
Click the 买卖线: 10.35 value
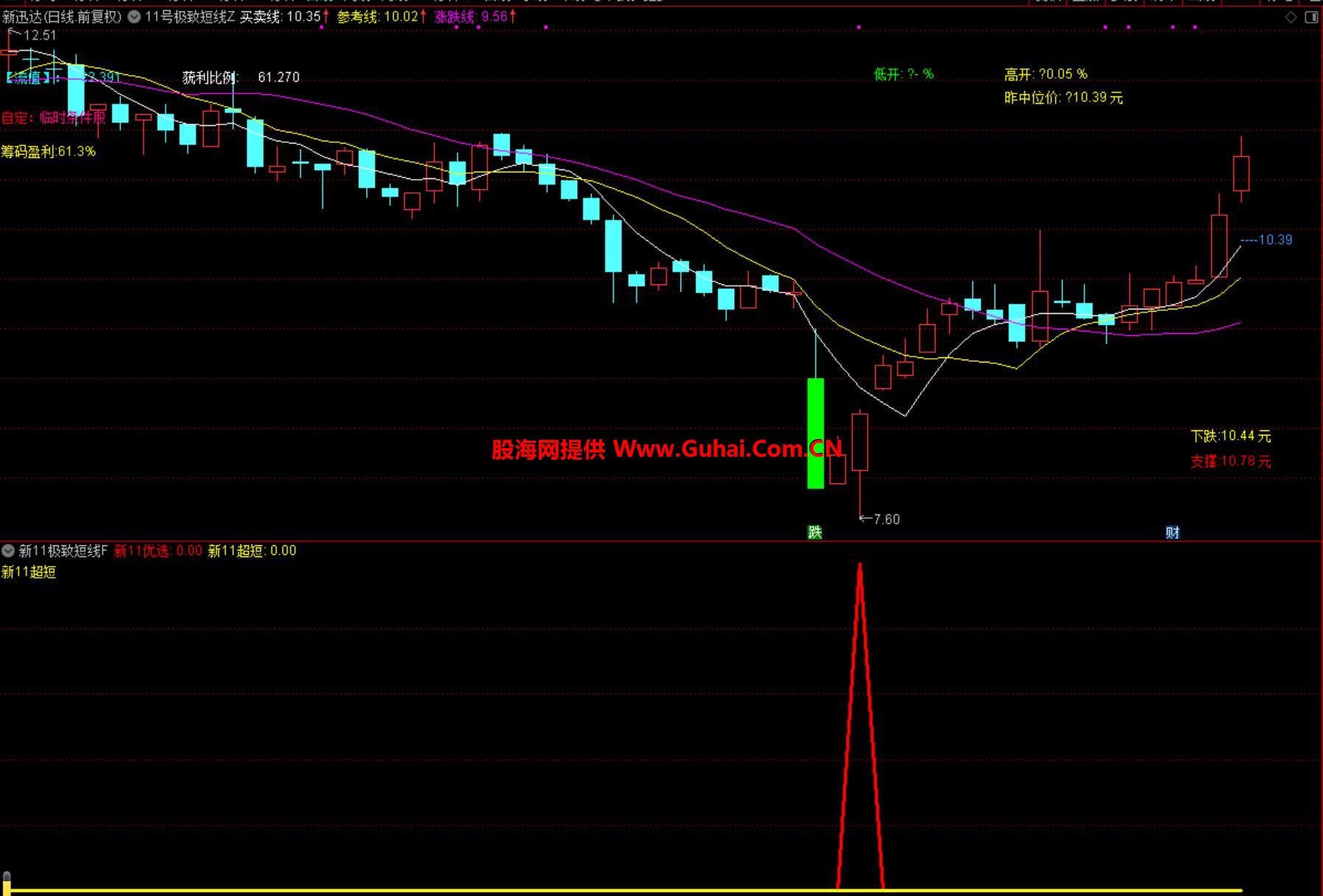(284, 16)
